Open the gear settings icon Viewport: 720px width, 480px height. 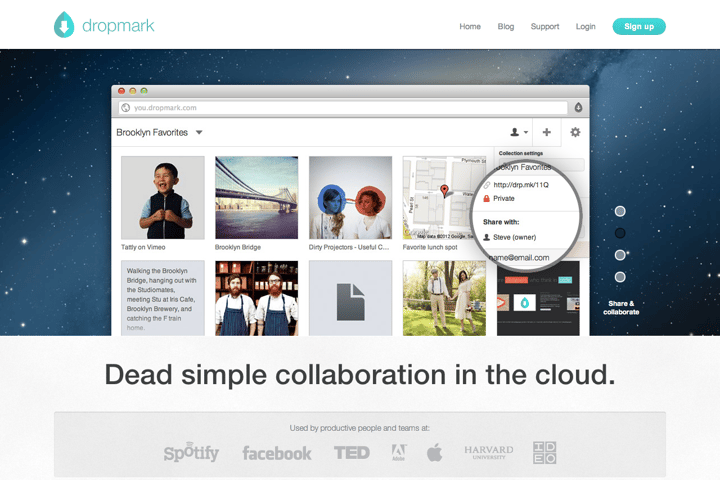[x=575, y=132]
